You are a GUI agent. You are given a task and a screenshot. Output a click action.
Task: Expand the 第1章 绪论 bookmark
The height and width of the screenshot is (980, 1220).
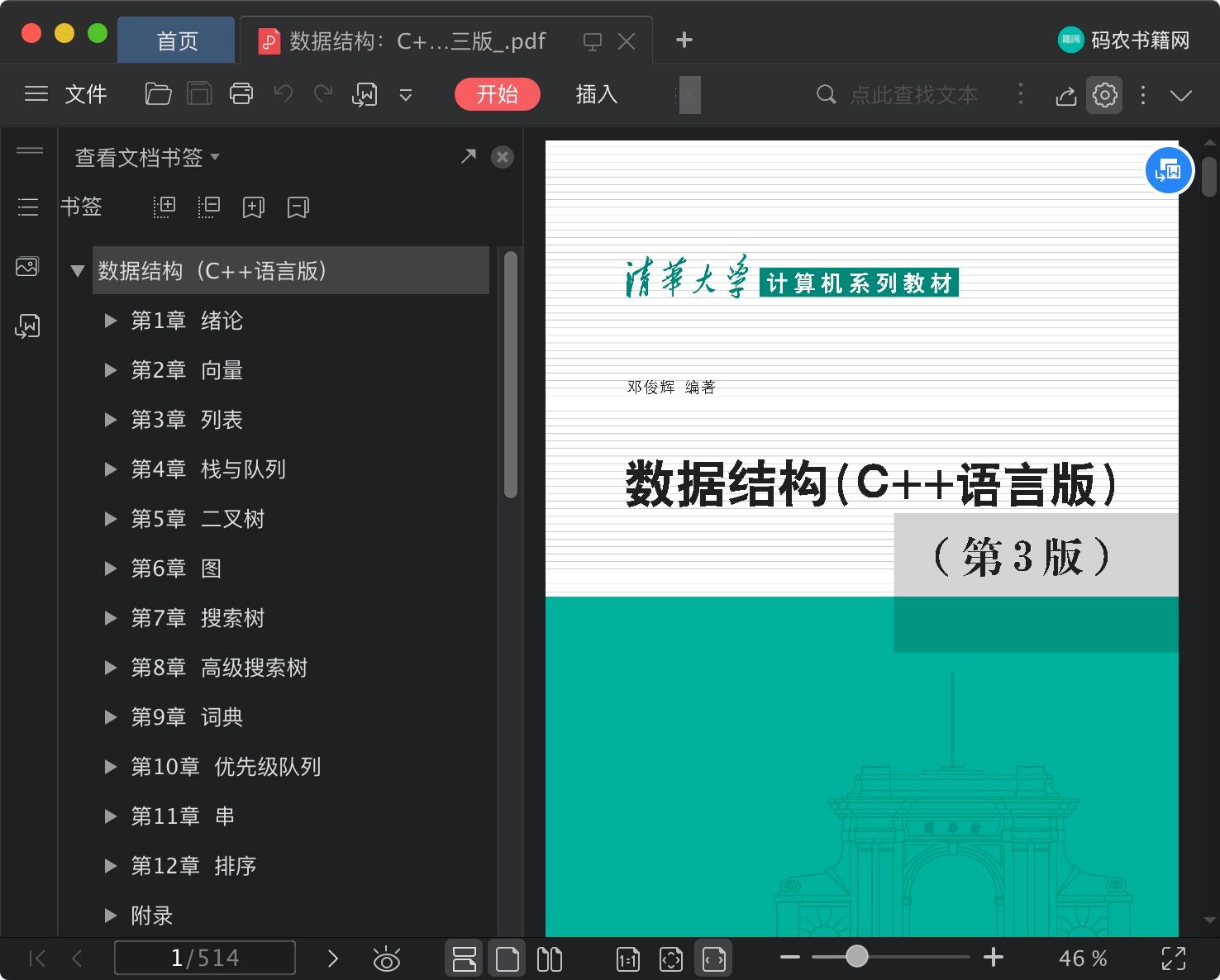click(x=110, y=321)
